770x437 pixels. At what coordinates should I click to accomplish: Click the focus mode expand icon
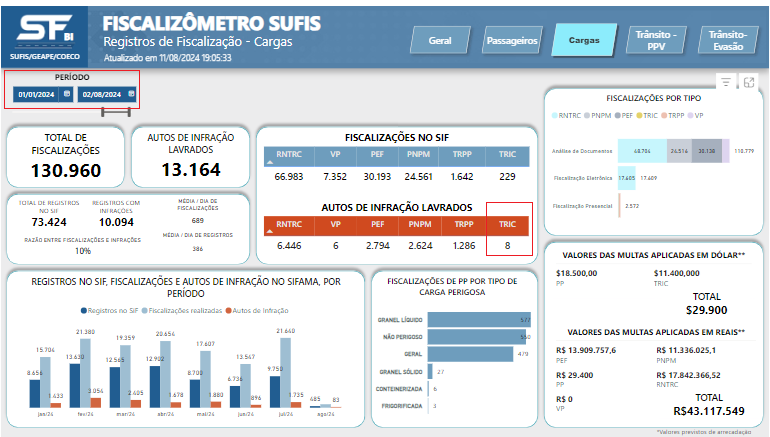[x=748, y=82]
